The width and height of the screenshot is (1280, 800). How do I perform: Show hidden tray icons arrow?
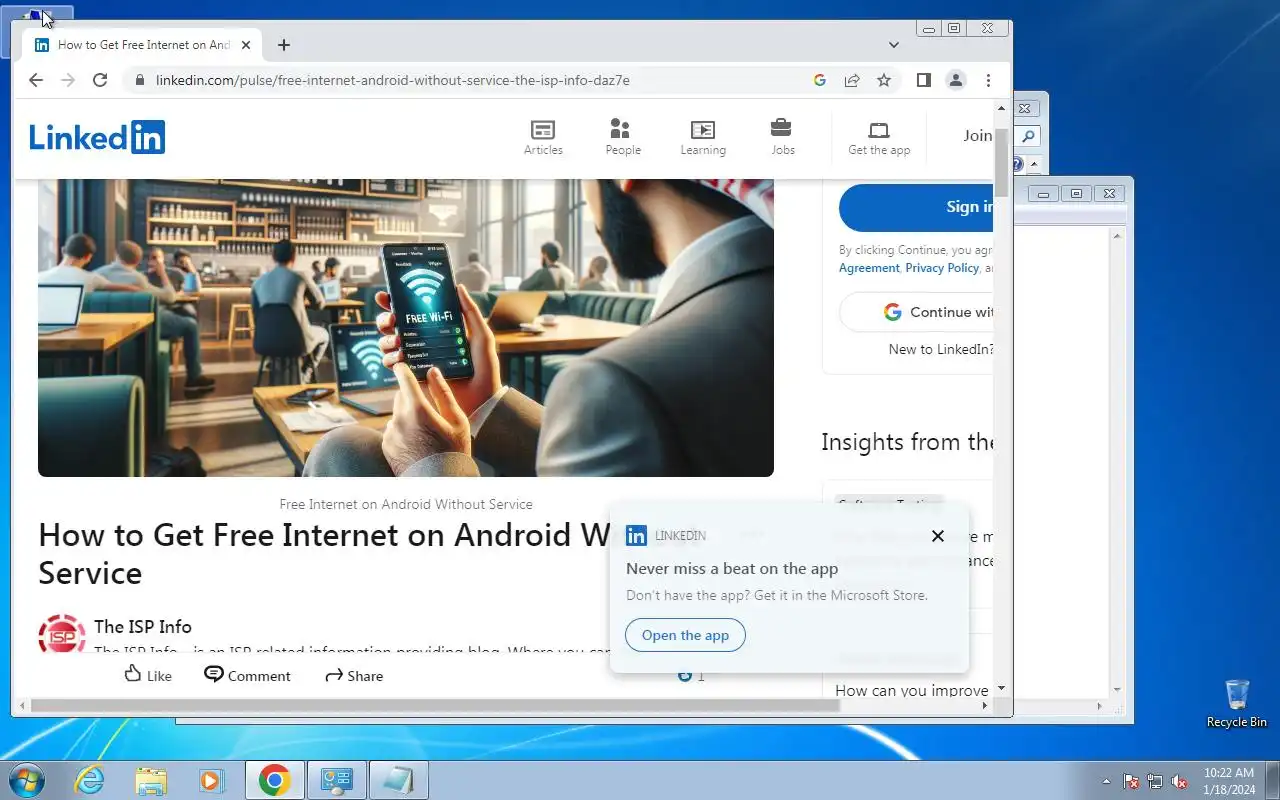pos(1106,781)
